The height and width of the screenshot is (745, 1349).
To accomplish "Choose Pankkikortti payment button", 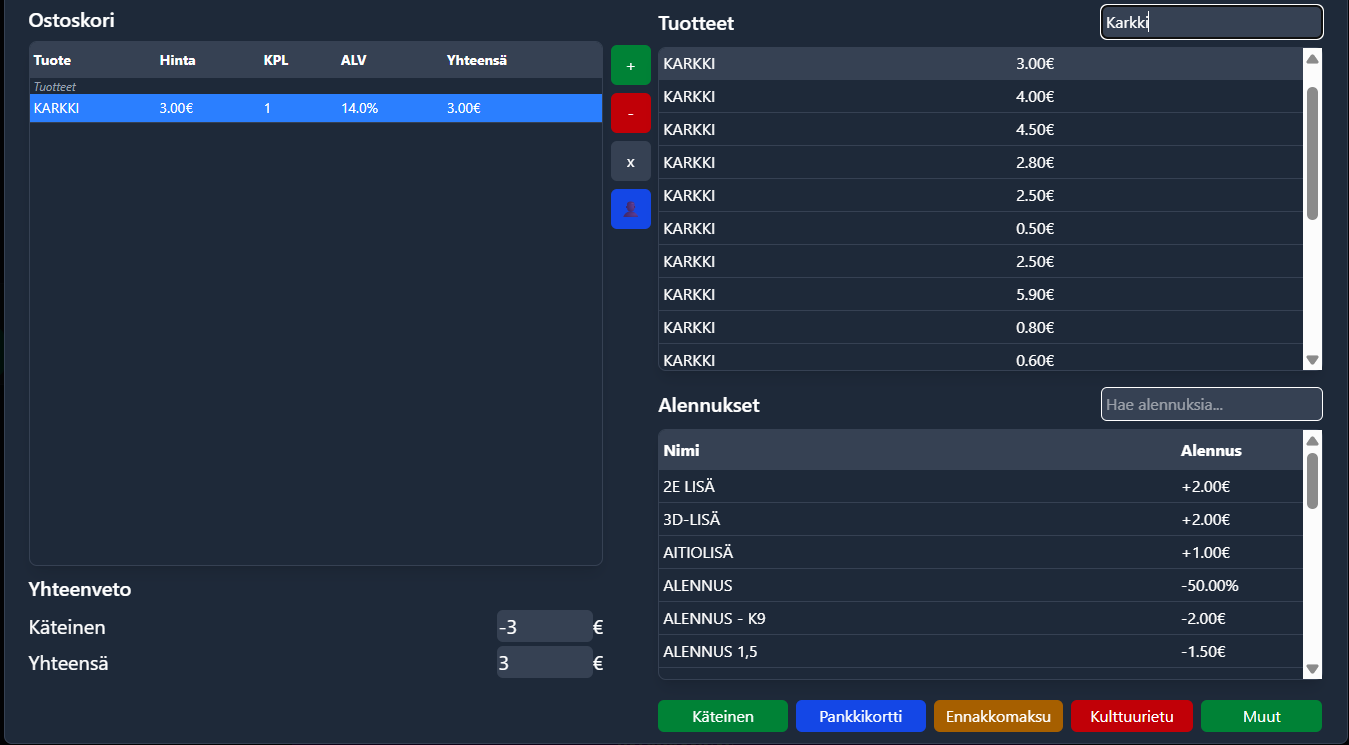I will click(x=860, y=716).
